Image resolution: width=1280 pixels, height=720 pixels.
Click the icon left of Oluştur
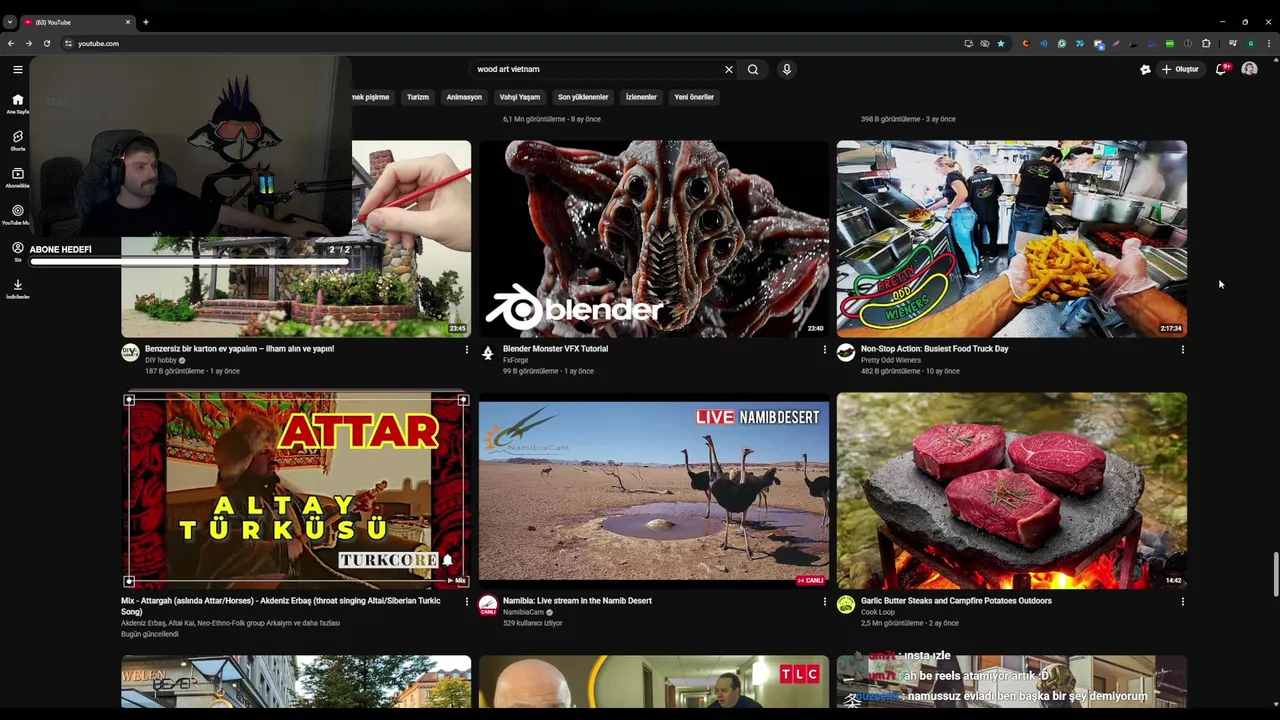pos(1145,69)
